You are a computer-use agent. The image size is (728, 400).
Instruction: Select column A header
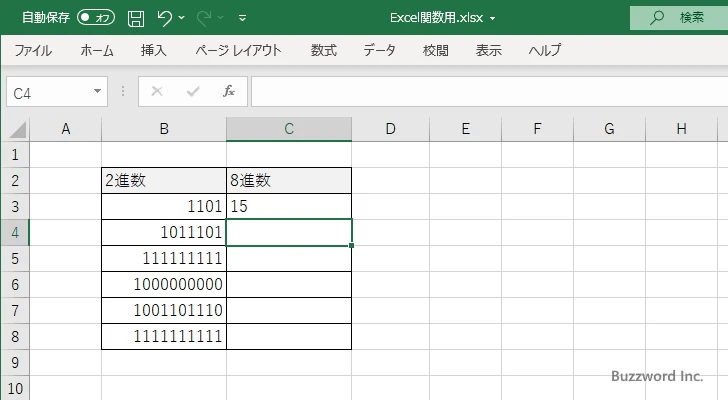click(66, 129)
